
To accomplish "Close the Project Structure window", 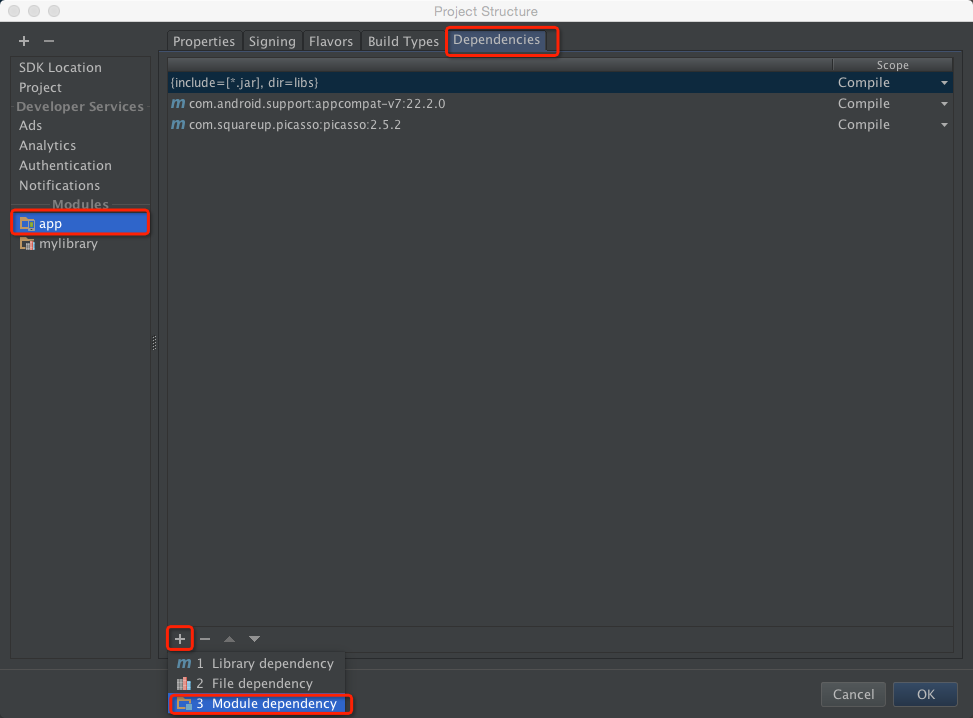I will click(14, 11).
